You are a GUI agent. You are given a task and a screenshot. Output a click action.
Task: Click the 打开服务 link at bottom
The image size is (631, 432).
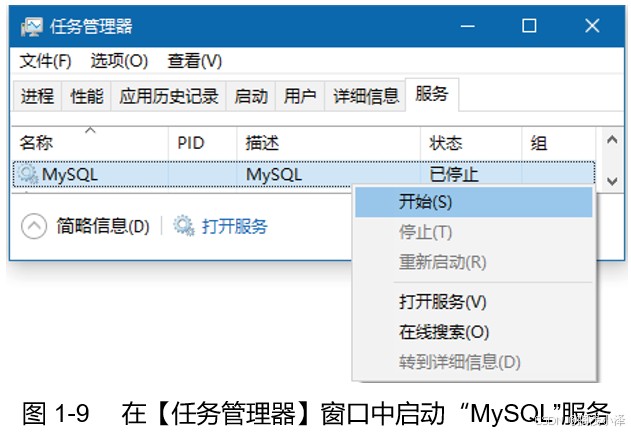point(235,226)
